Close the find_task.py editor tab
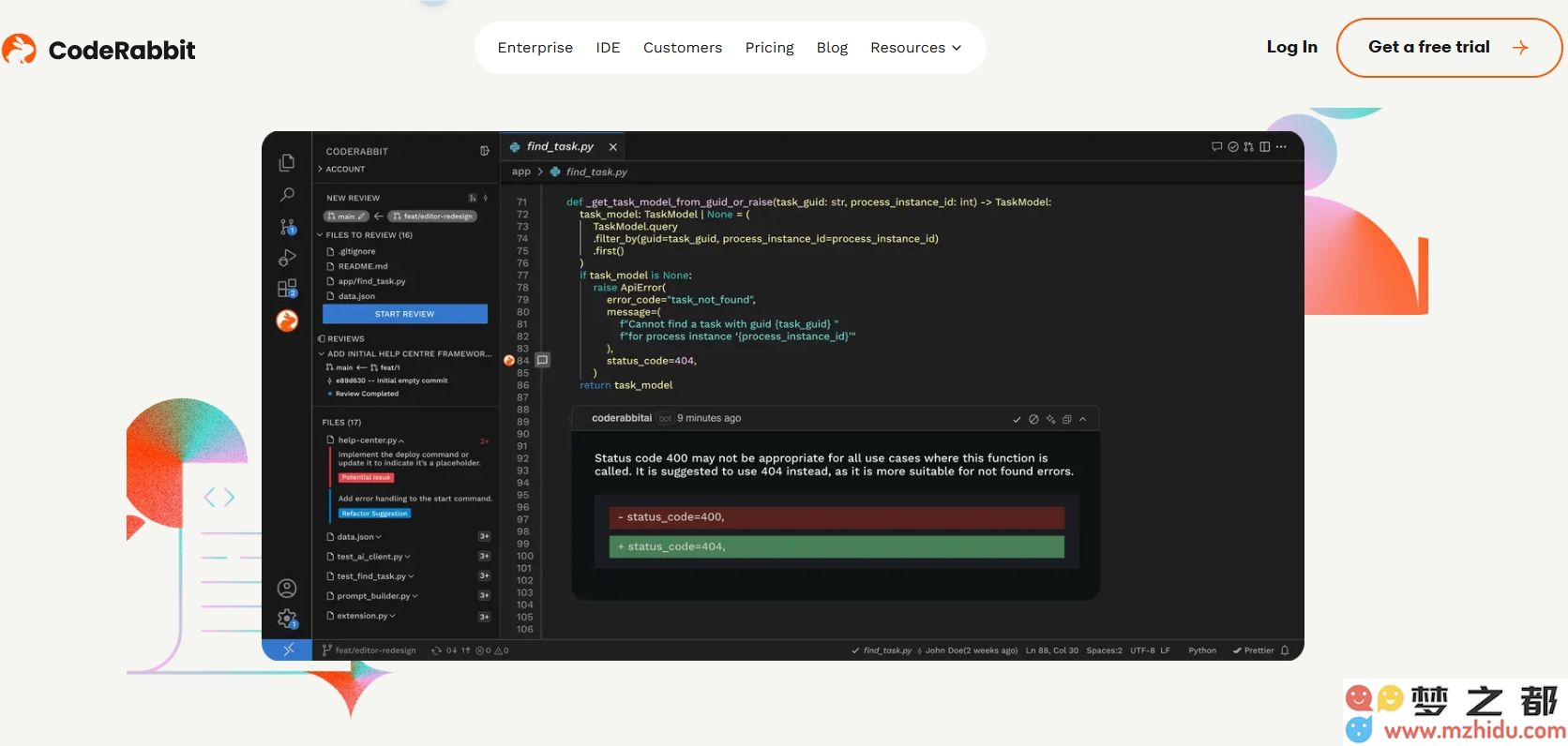This screenshot has height=746, width=1568. click(x=612, y=147)
